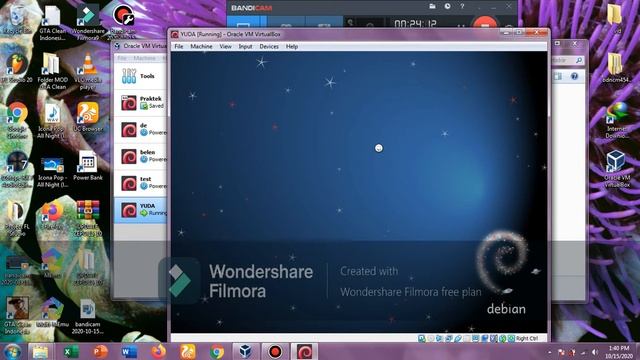This screenshot has width=640, height=360.
Task: Open the VLC media player desktop shortcut
Action: click(x=88, y=71)
